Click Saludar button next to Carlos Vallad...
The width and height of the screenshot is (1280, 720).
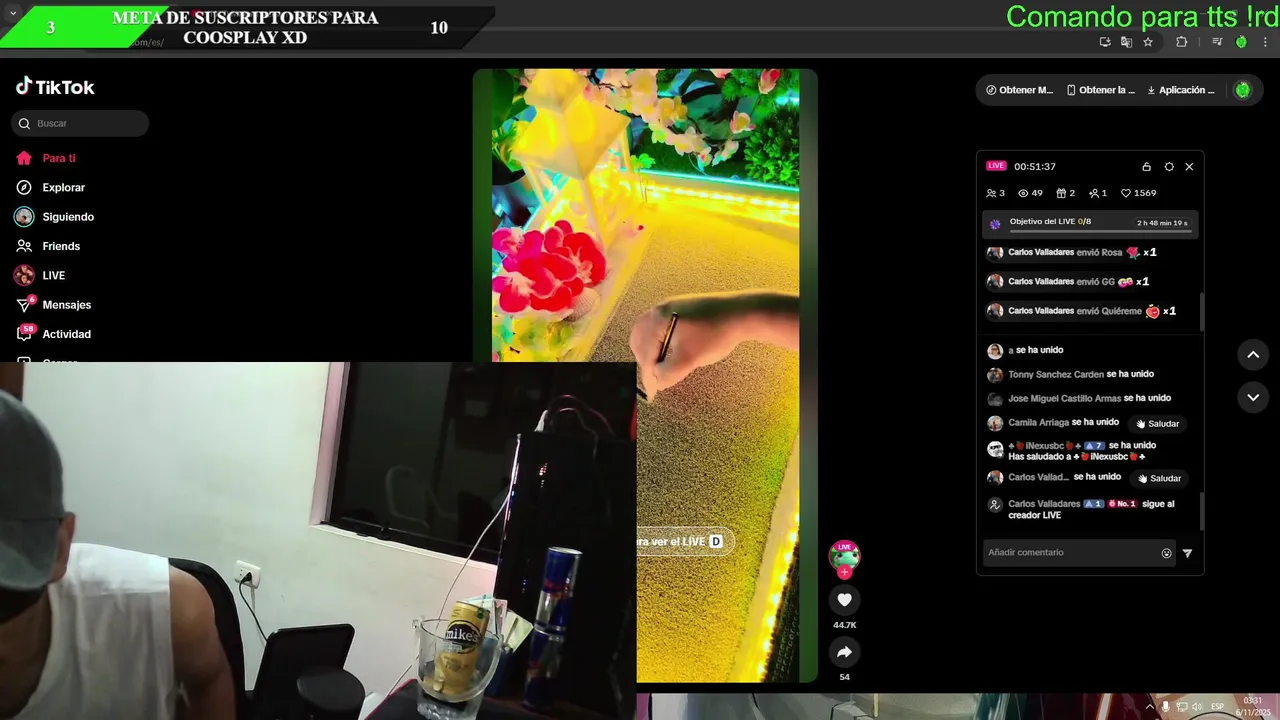click(x=1159, y=478)
